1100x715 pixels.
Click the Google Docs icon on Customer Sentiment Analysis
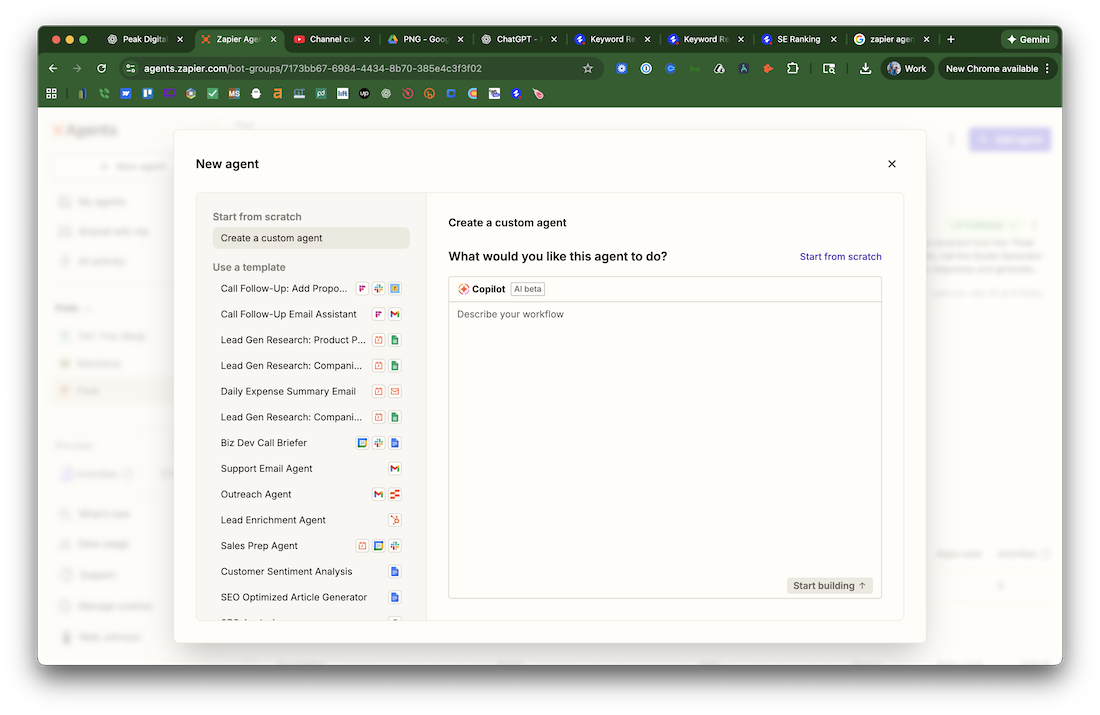pyautogui.click(x=395, y=571)
